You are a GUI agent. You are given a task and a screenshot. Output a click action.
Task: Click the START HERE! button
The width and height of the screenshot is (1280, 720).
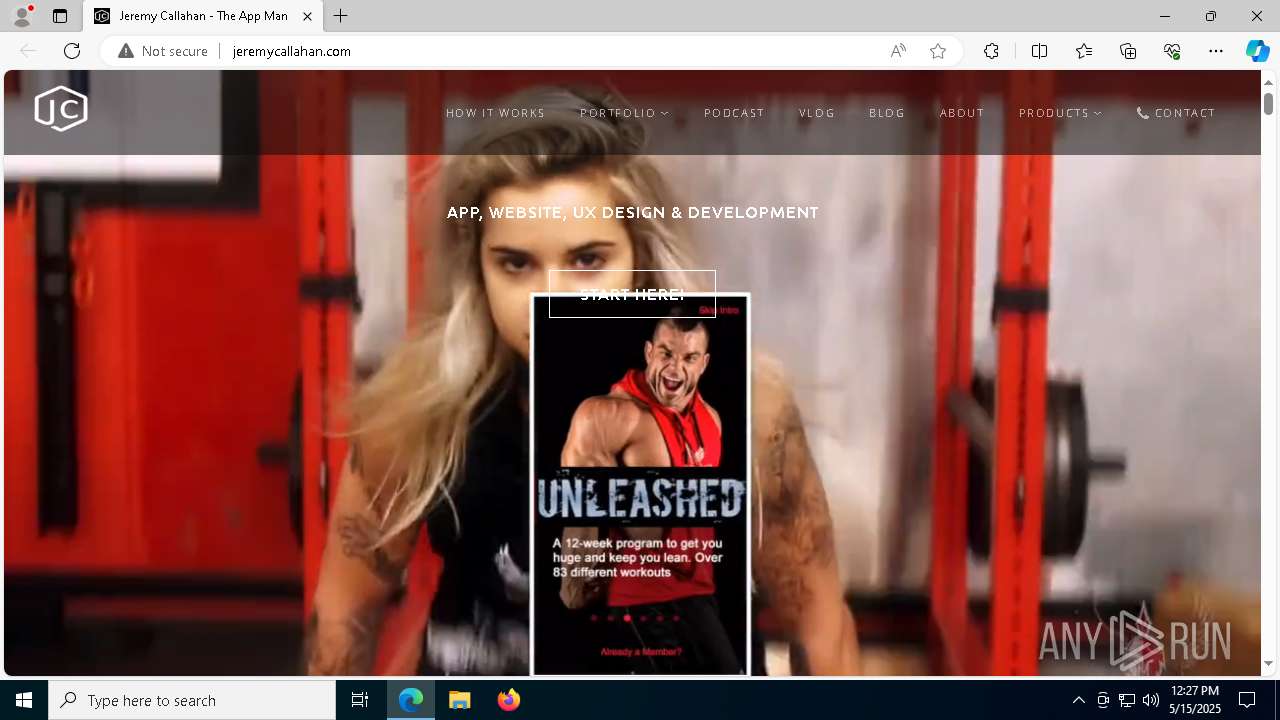(632, 294)
